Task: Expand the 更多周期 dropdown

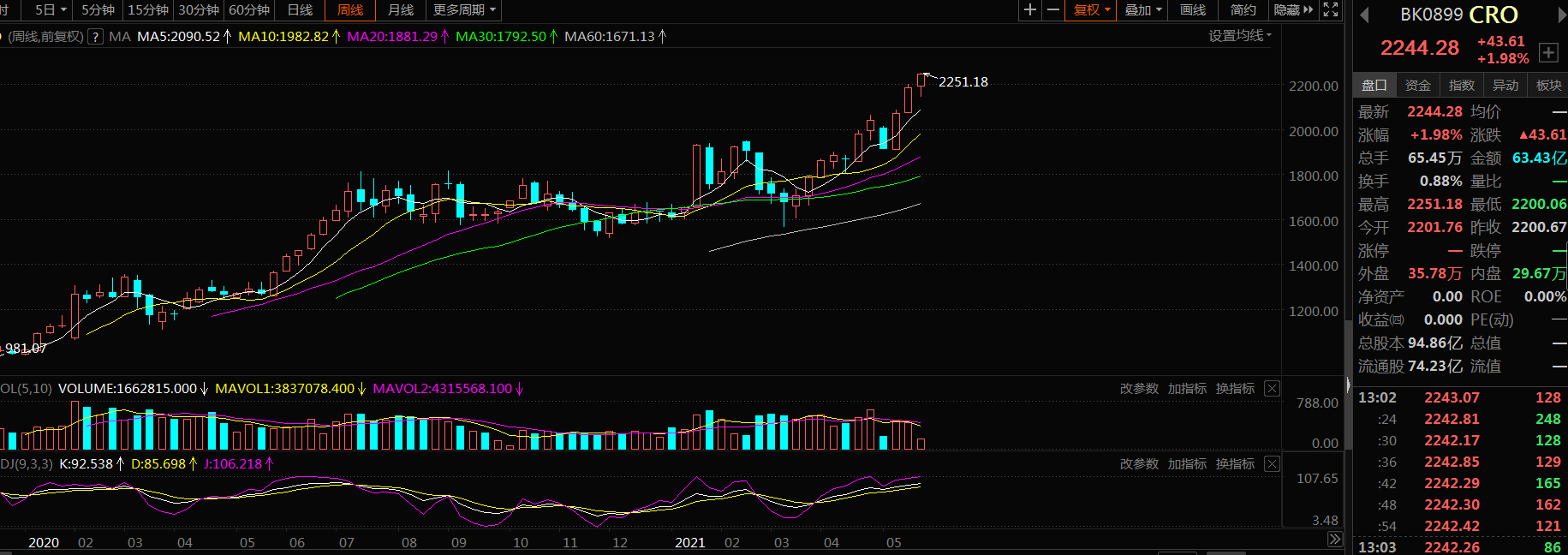Action: 464,10
